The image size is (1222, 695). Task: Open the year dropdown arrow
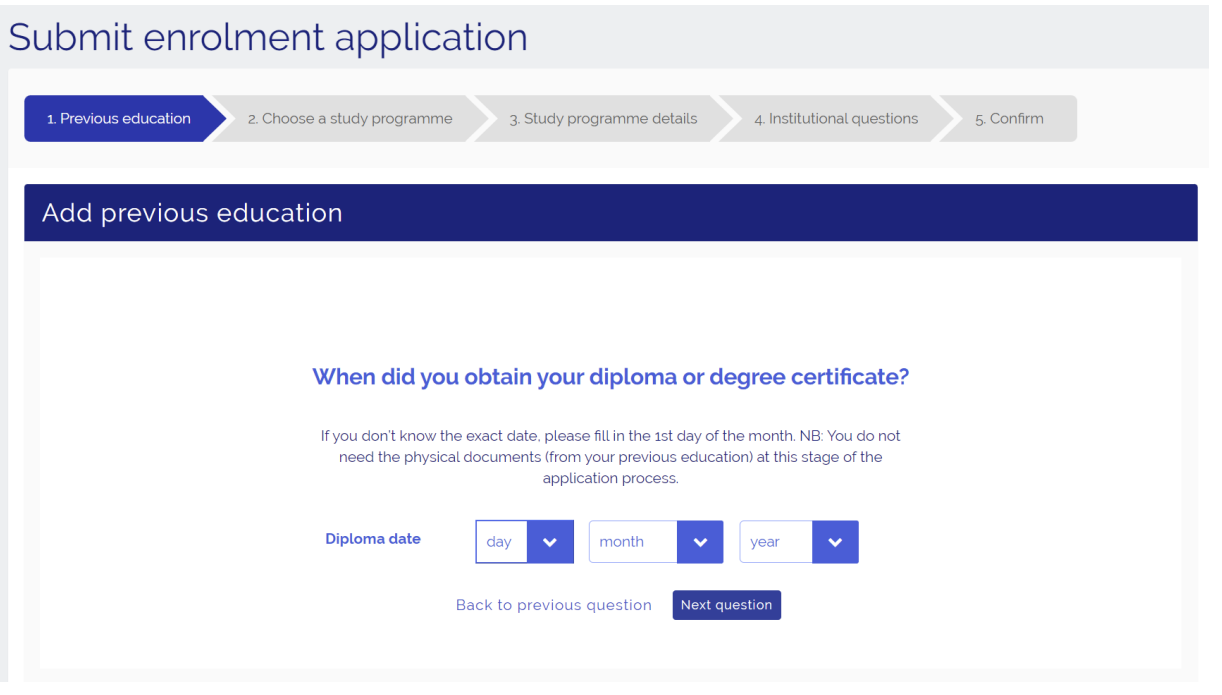(835, 542)
